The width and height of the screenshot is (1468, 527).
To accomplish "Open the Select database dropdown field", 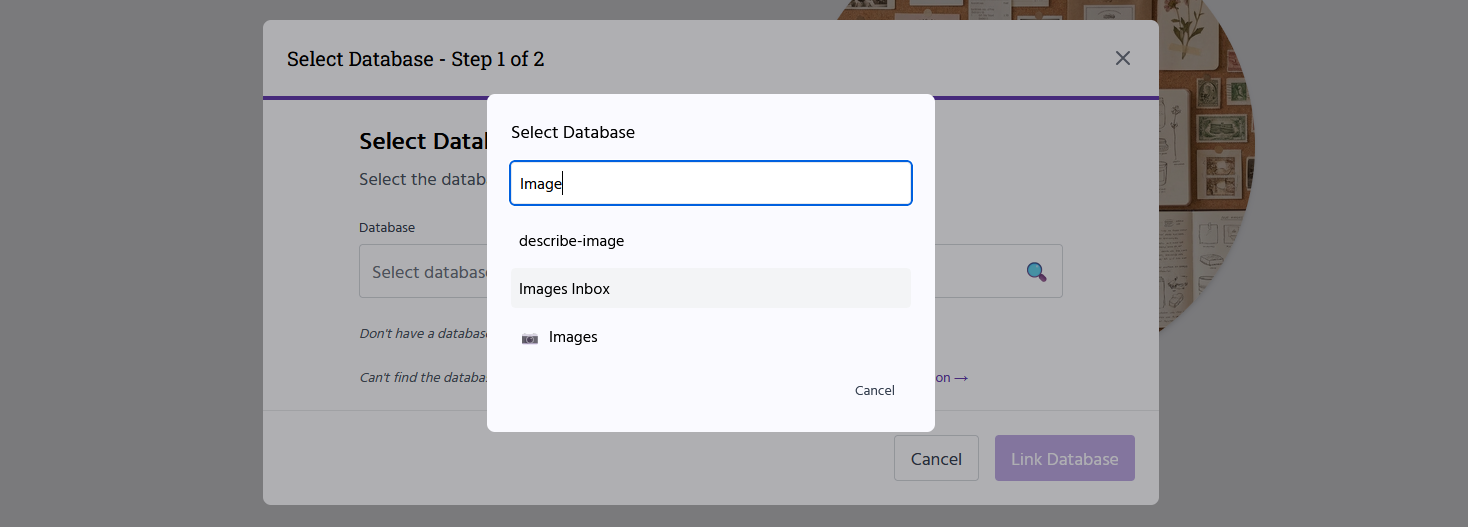I will [x=425, y=272].
